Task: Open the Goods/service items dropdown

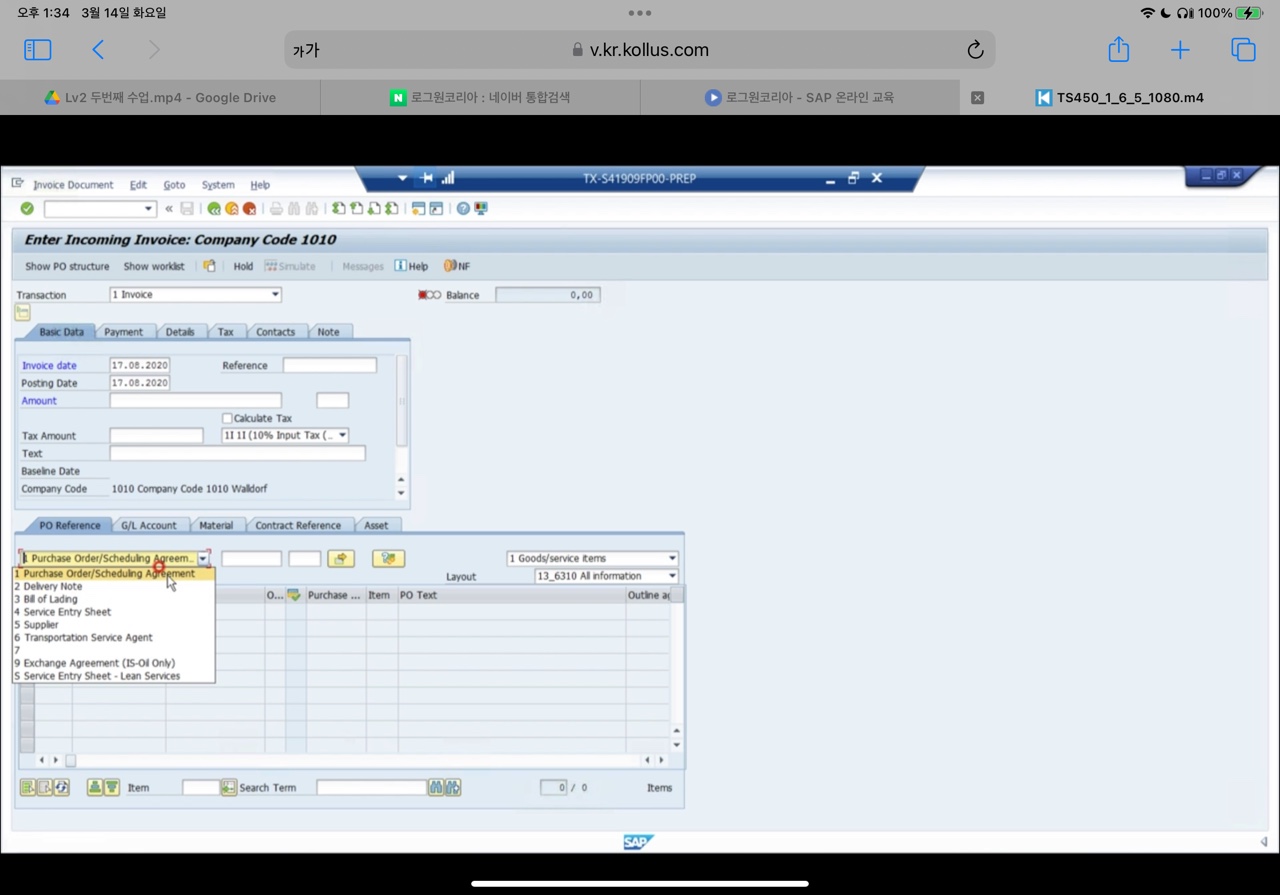Action: point(592,558)
